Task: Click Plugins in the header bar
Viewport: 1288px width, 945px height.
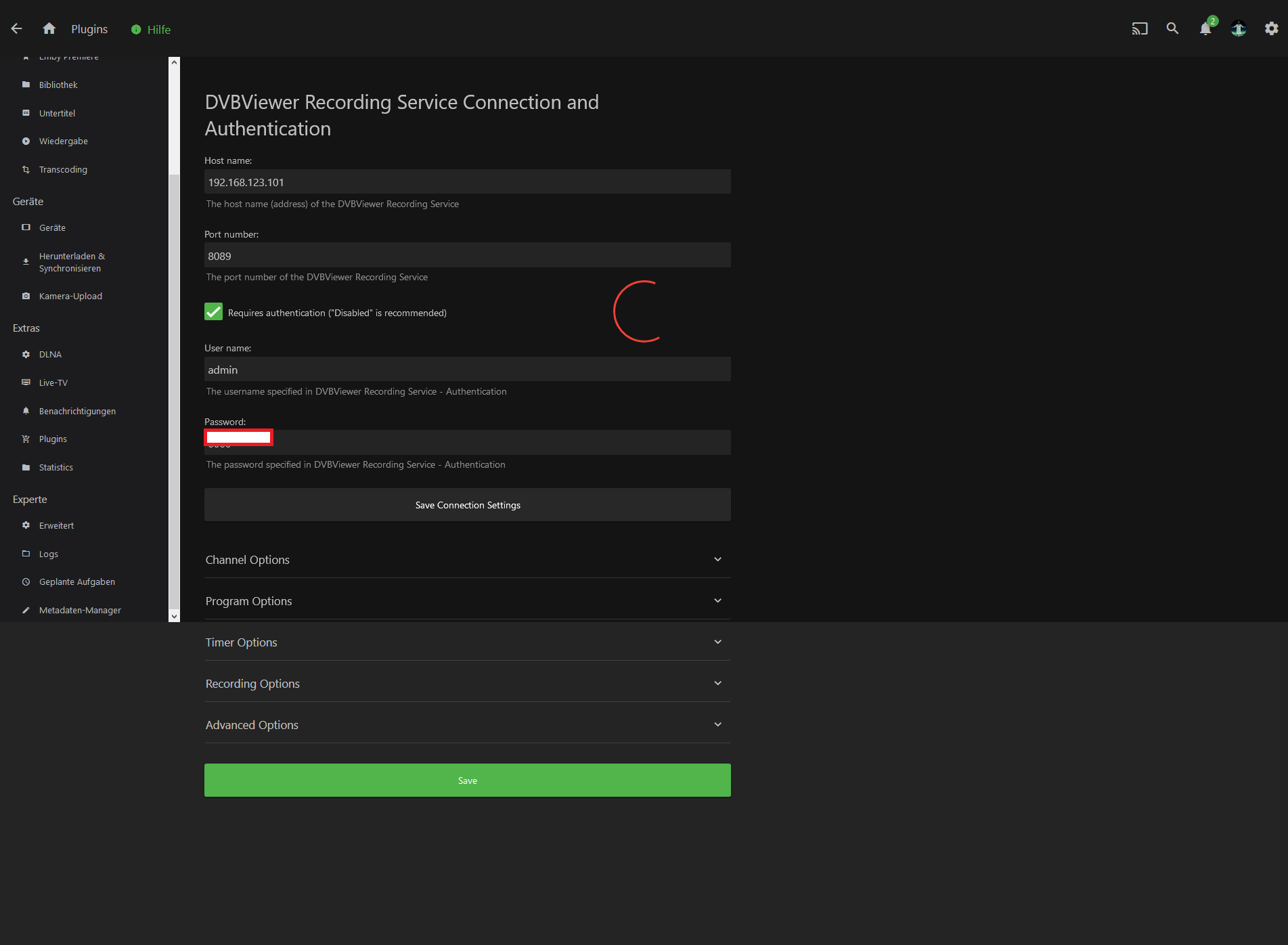Action: (89, 29)
